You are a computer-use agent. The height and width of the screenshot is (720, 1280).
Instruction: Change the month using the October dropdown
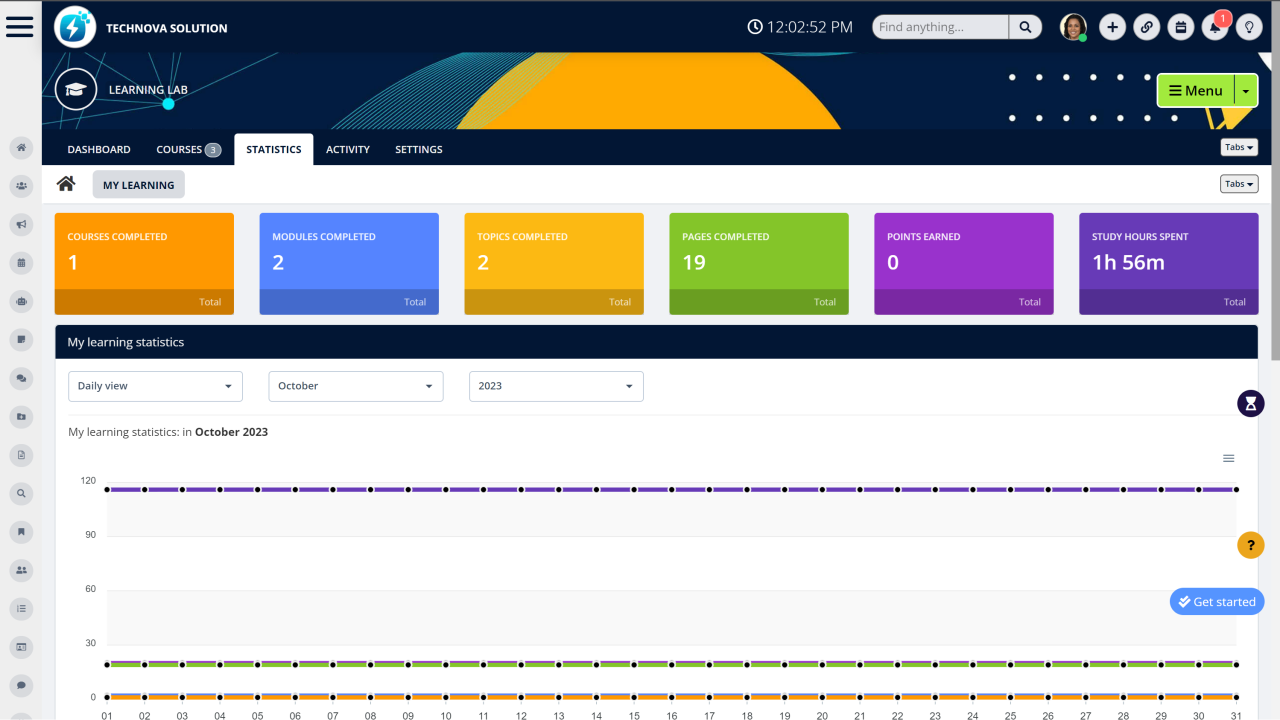click(x=356, y=386)
